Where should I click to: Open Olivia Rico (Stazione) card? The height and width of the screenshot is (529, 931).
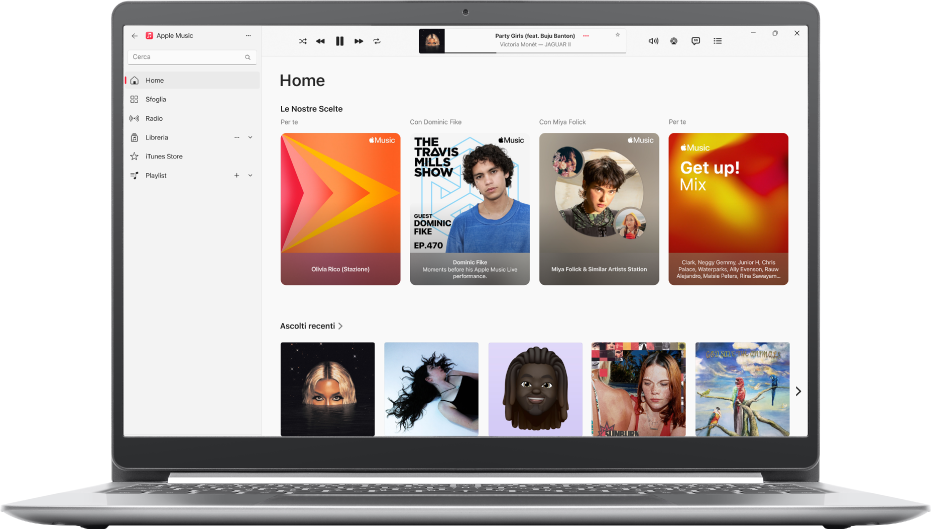[x=340, y=209]
